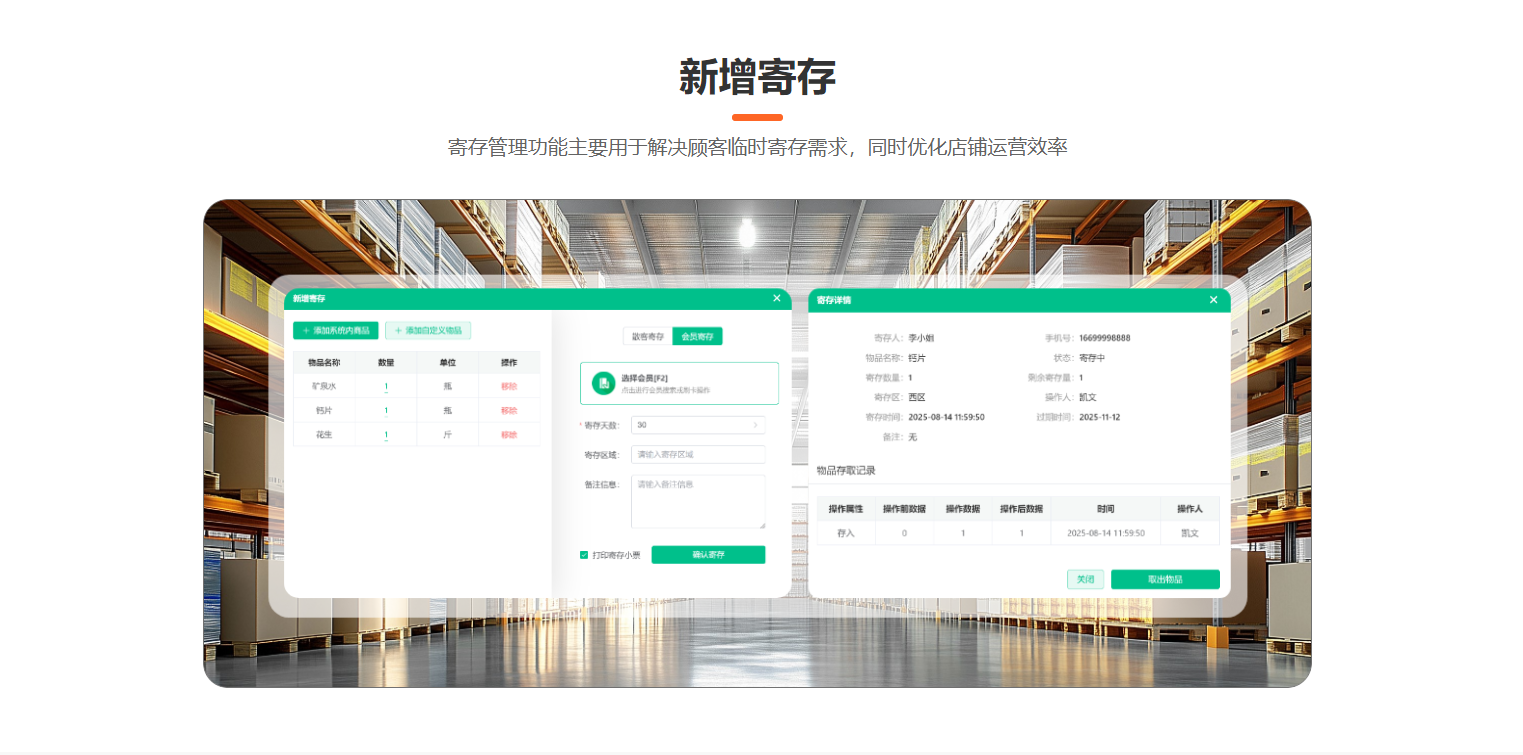The width and height of the screenshot is (1523, 755).
Task: Switch to the 会员寄存 tab
Action: pos(699,337)
